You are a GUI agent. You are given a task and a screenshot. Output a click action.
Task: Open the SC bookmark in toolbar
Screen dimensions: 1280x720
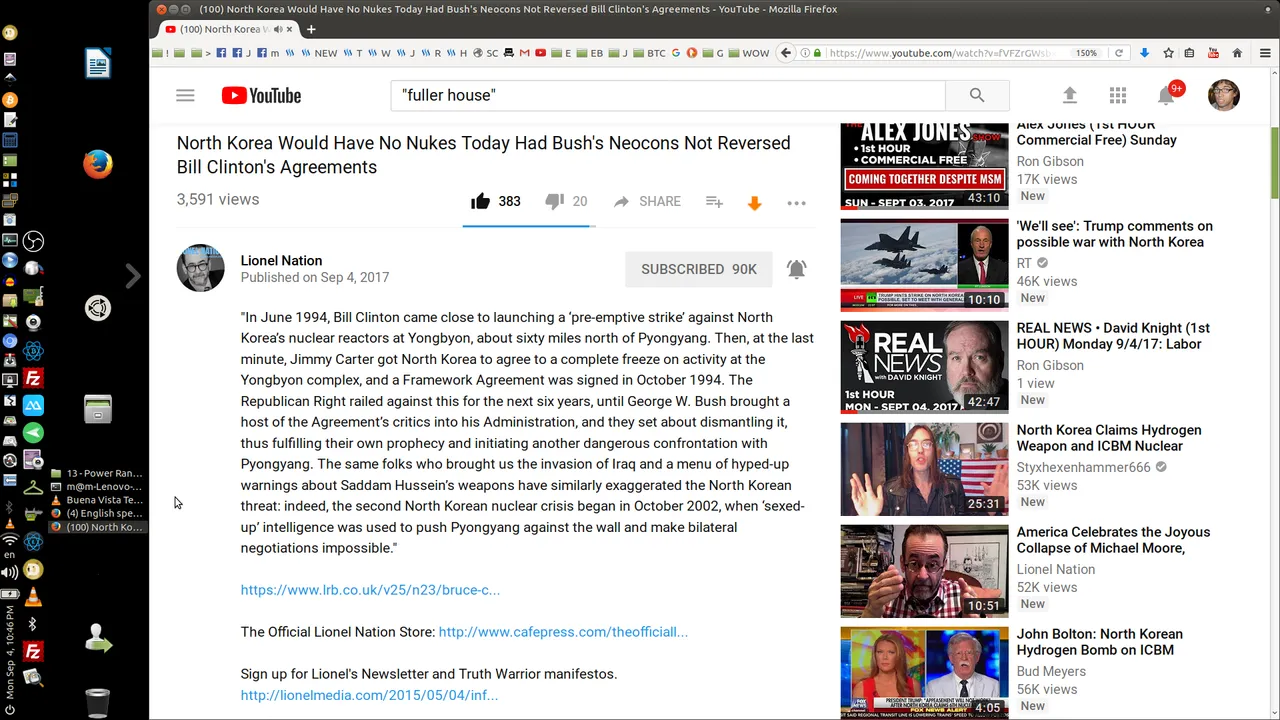485,53
